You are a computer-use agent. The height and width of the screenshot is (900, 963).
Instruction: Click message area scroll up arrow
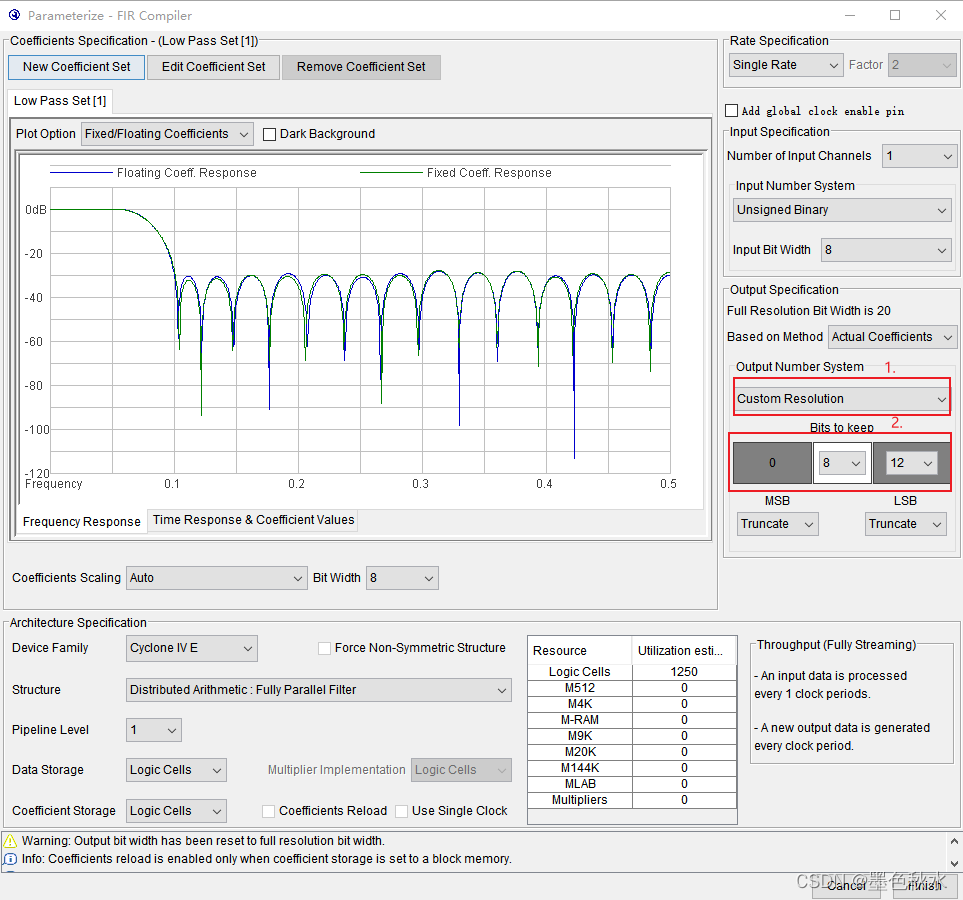click(x=954, y=841)
